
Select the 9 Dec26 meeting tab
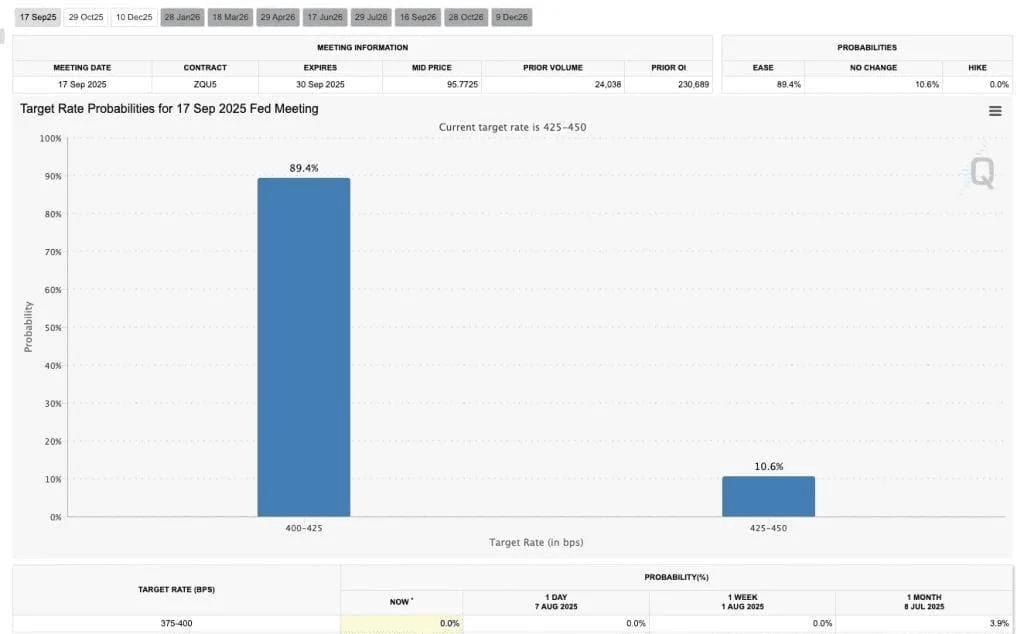tap(511, 17)
